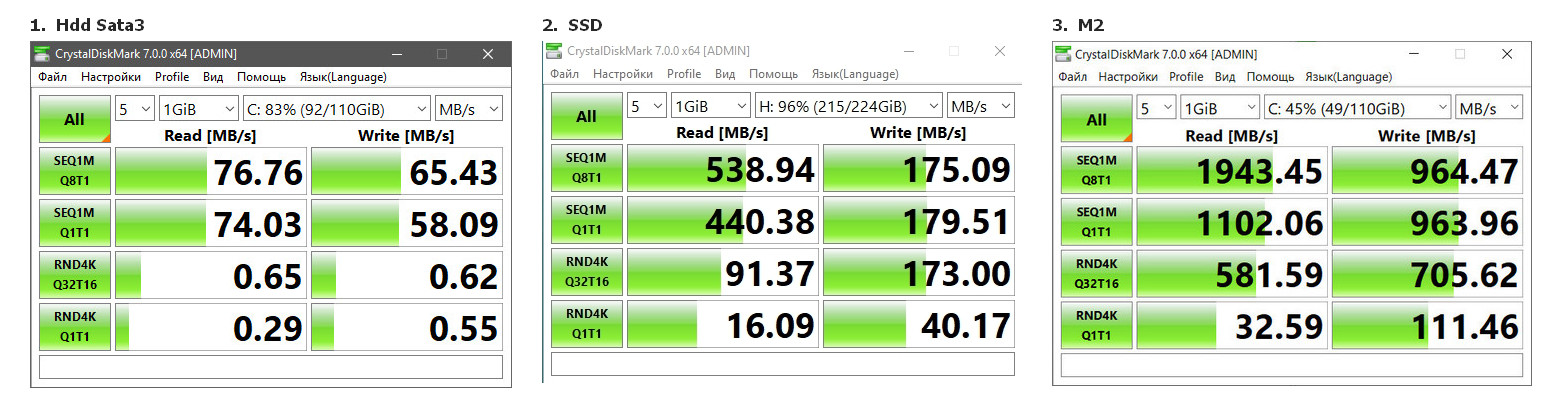Open Язык(Language) menu in M2 window
Viewport: 1562px width, 418px height.
(x=1349, y=77)
